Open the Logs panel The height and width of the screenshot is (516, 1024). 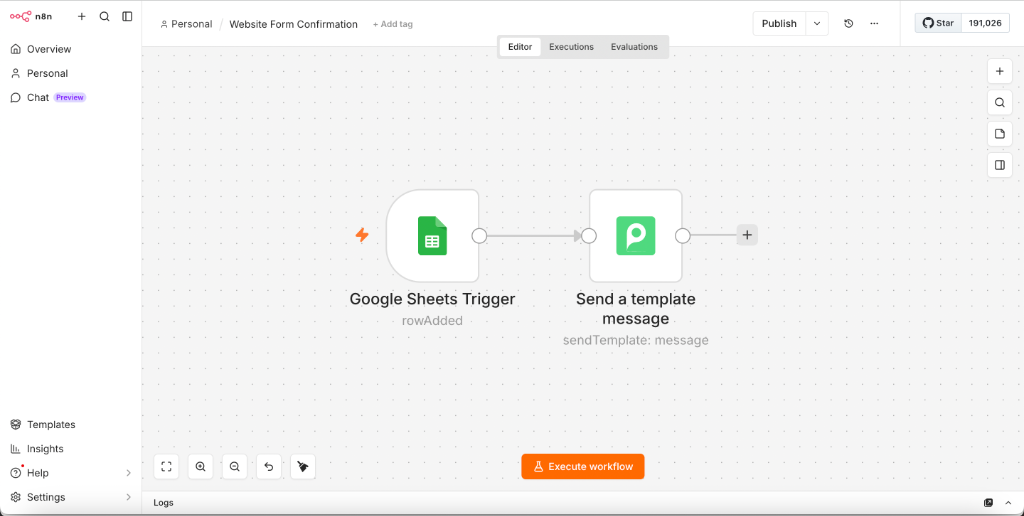[x=163, y=503]
